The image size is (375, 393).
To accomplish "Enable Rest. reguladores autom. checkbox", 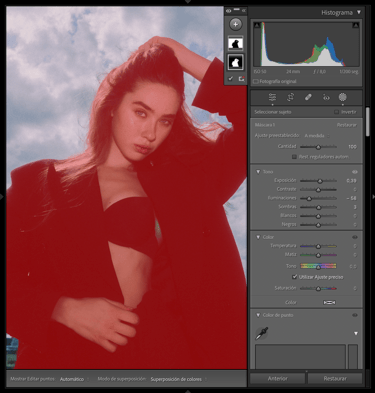I will point(294,157).
